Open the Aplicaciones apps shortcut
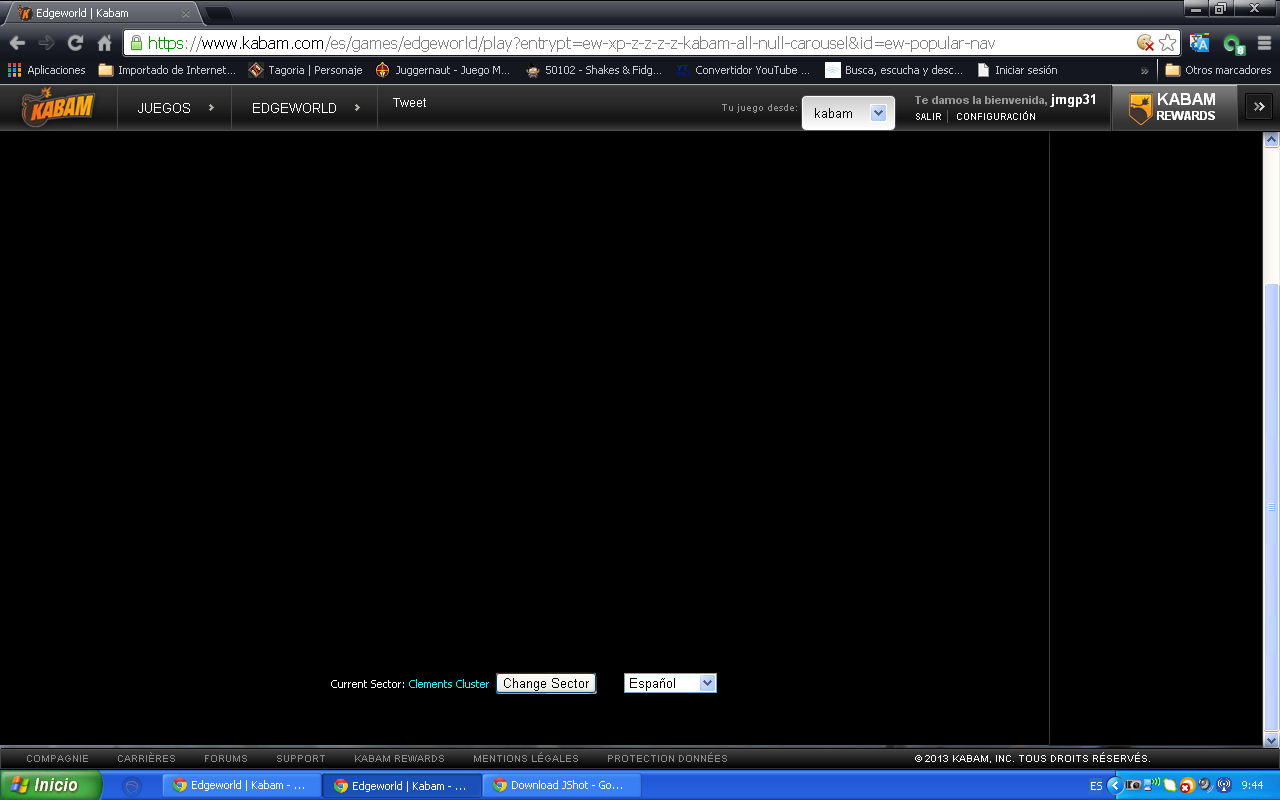Screen dimensions: 1280x800 pos(47,70)
